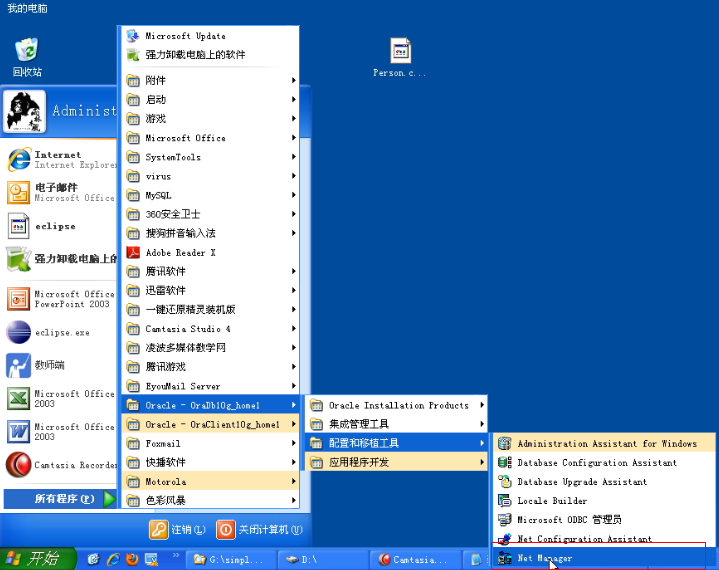Click the 注销 log off button
Screen dimensions: 719x570
point(177,530)
